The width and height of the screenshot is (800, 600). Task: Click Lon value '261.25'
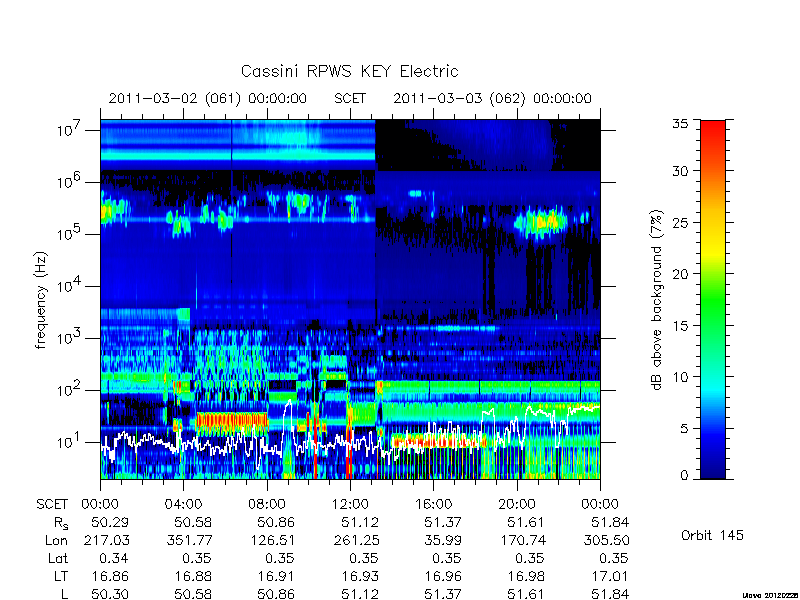coord(356,540)
